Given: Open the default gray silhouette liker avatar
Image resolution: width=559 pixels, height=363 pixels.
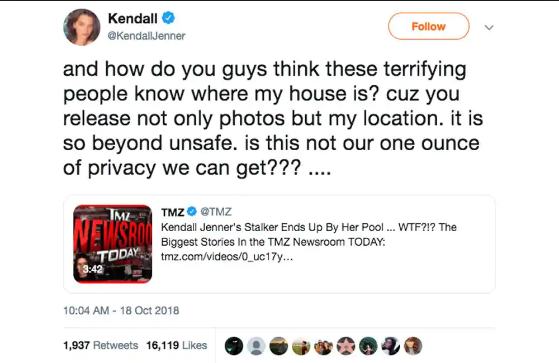Looking at the screenshot, I should point(256,346).
